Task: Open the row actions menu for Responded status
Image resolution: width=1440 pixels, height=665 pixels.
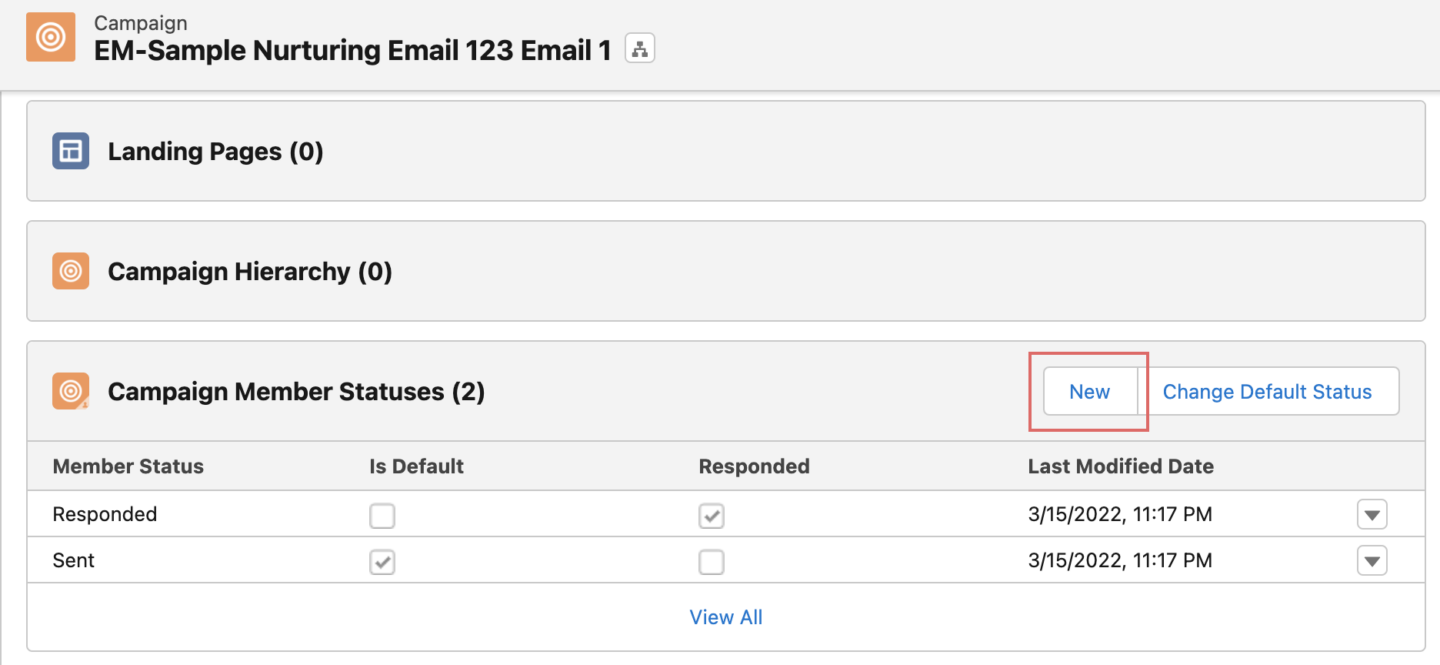Action: pos(1371,514)
